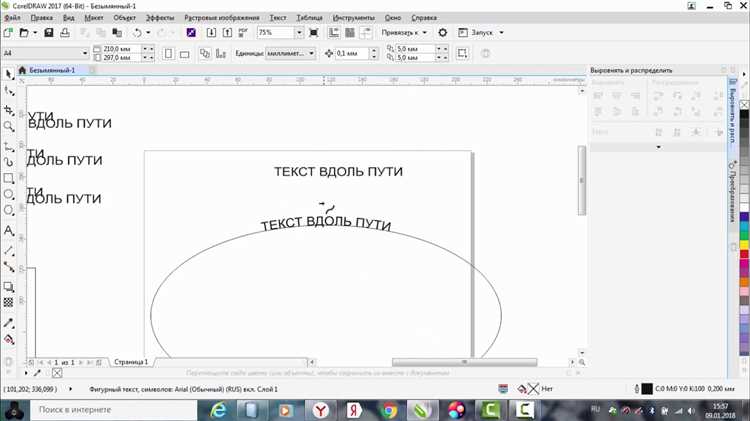Screen dimensions: 750x421
Task: Select the Artistic Media tool
Action: tap(9, 162)
